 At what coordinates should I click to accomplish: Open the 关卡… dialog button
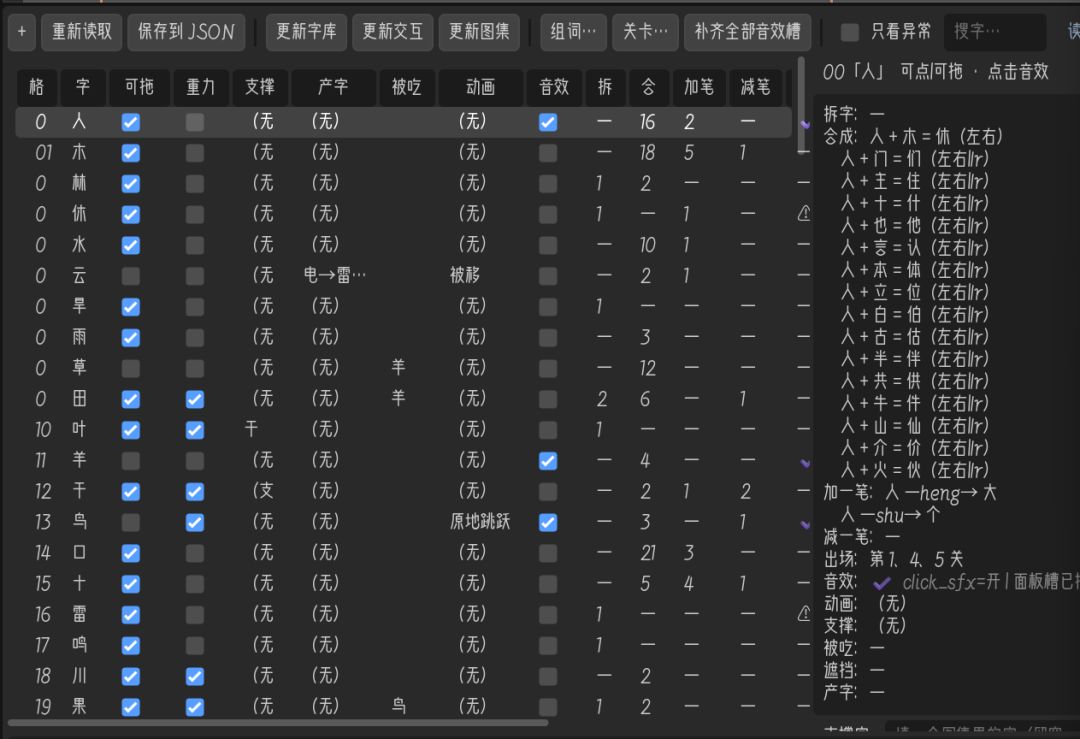(x=645, y=32)
